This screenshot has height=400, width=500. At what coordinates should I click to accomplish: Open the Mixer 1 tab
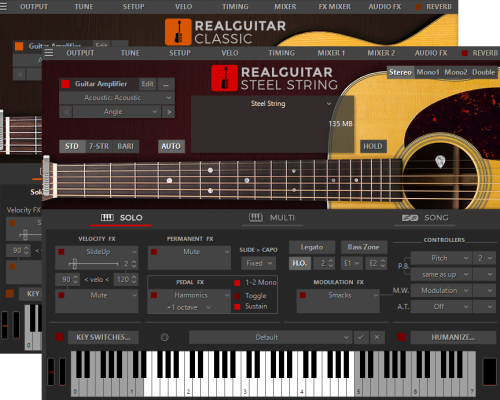(x=331, y=53)
